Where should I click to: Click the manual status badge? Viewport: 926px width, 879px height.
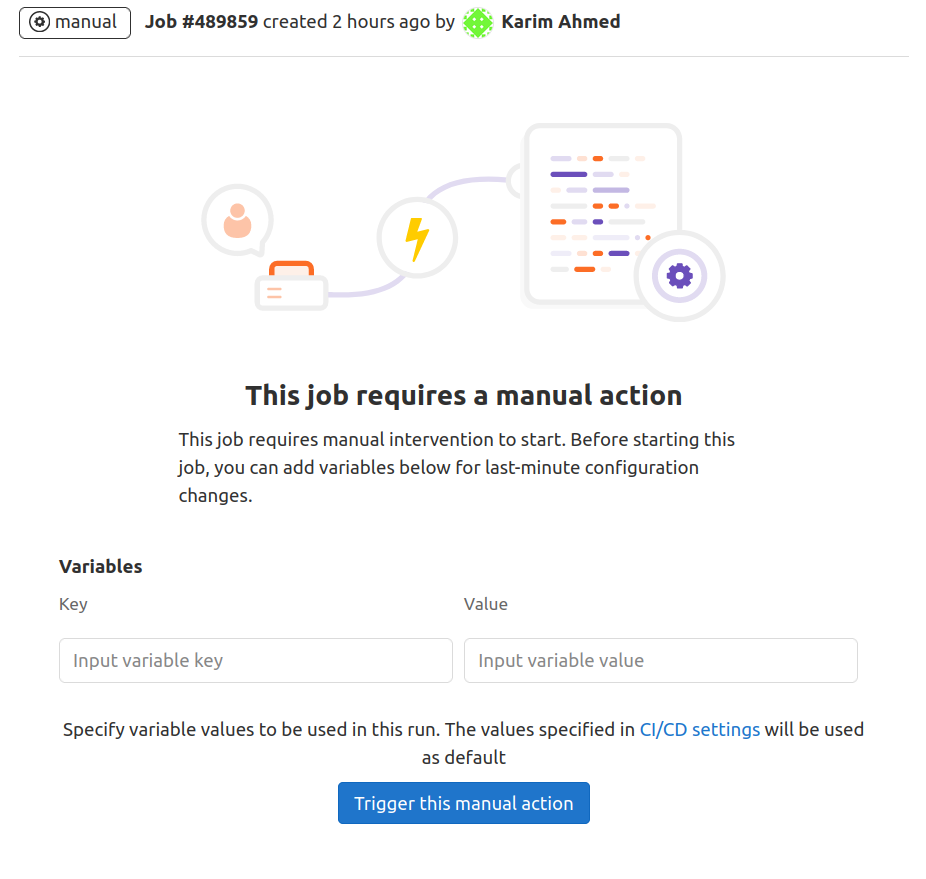pos(75,22)
